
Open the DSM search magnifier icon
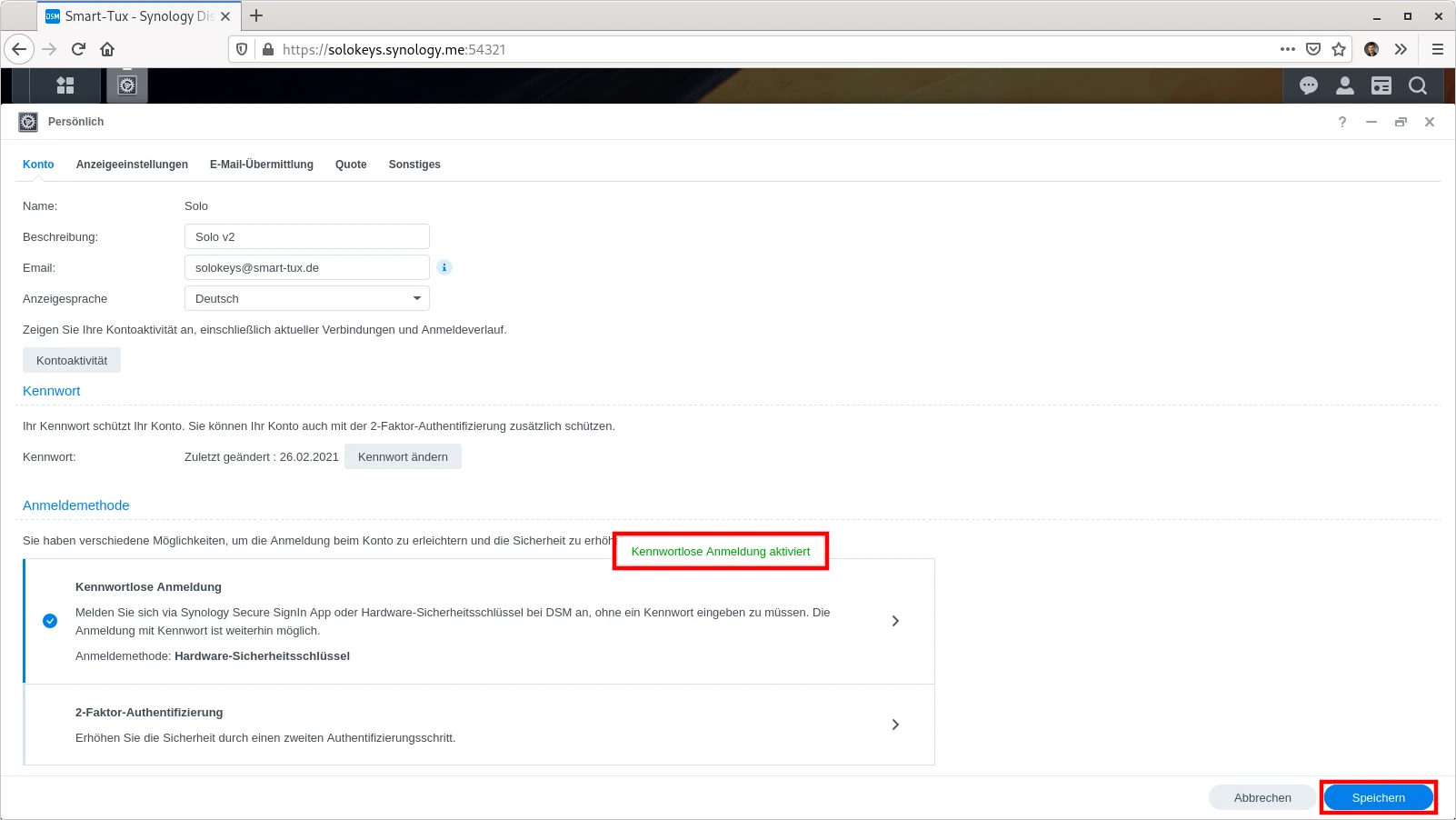click(x=1418, y=85)
